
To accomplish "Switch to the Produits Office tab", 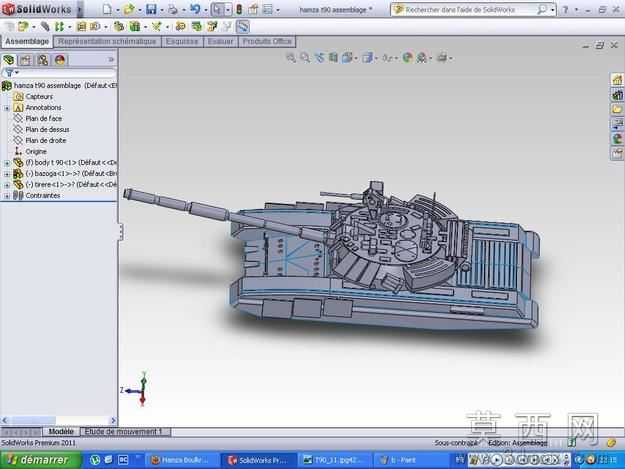I will (x=267, y=41).
